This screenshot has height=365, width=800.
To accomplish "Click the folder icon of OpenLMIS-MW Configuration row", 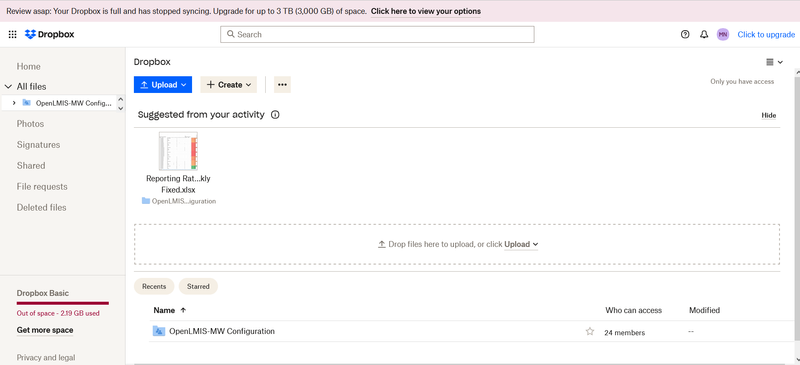I will (x=159, y=331).
